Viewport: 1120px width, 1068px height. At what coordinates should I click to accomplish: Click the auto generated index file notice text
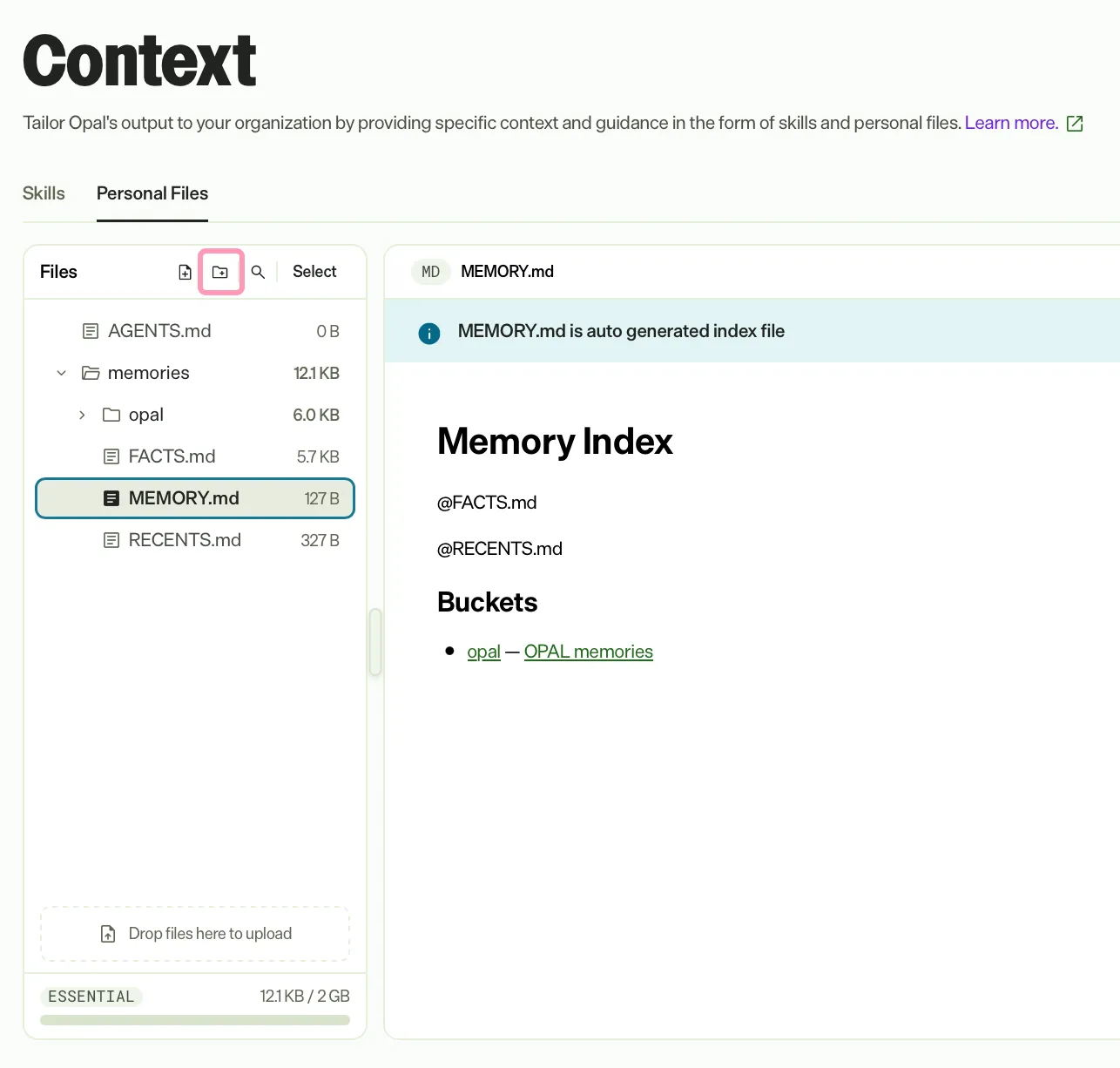(621, 331)
